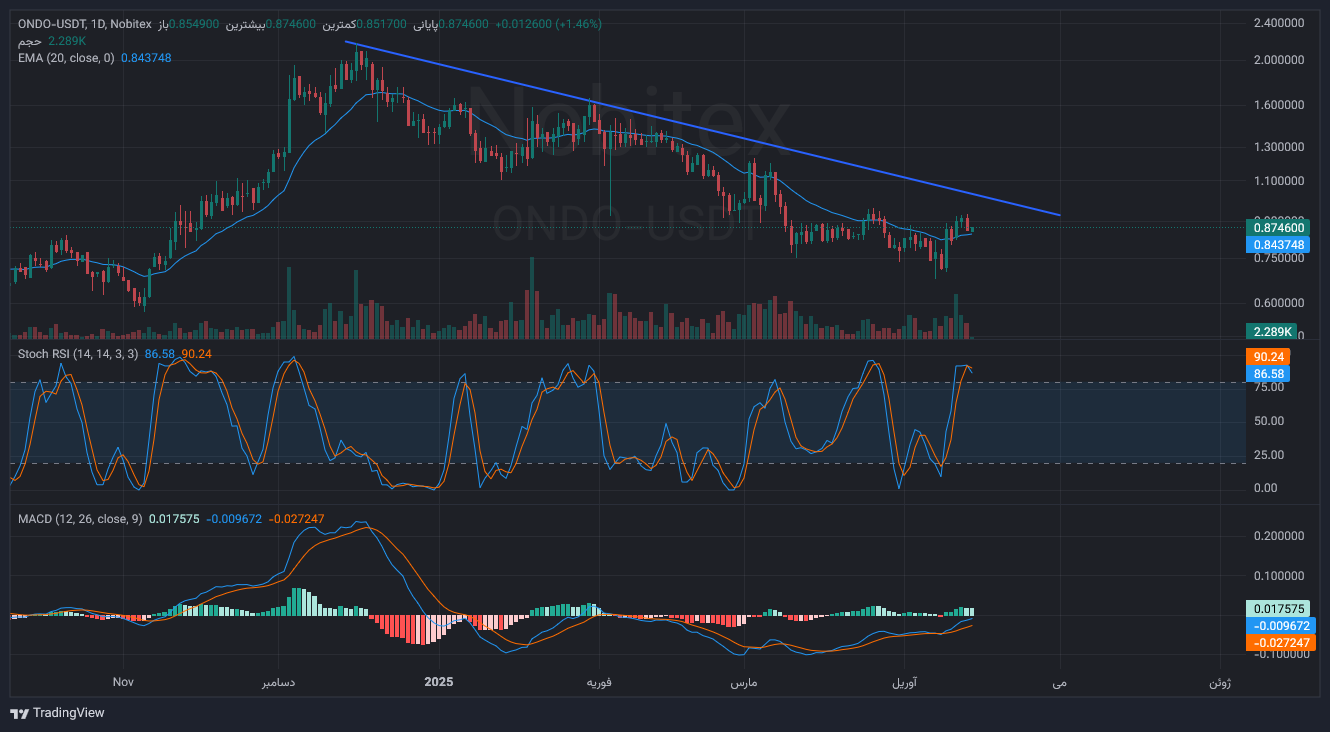This screenshot has width=1330, height=732.
Task: Click the مارس label on time axis
Action: [x=743, y=682]
